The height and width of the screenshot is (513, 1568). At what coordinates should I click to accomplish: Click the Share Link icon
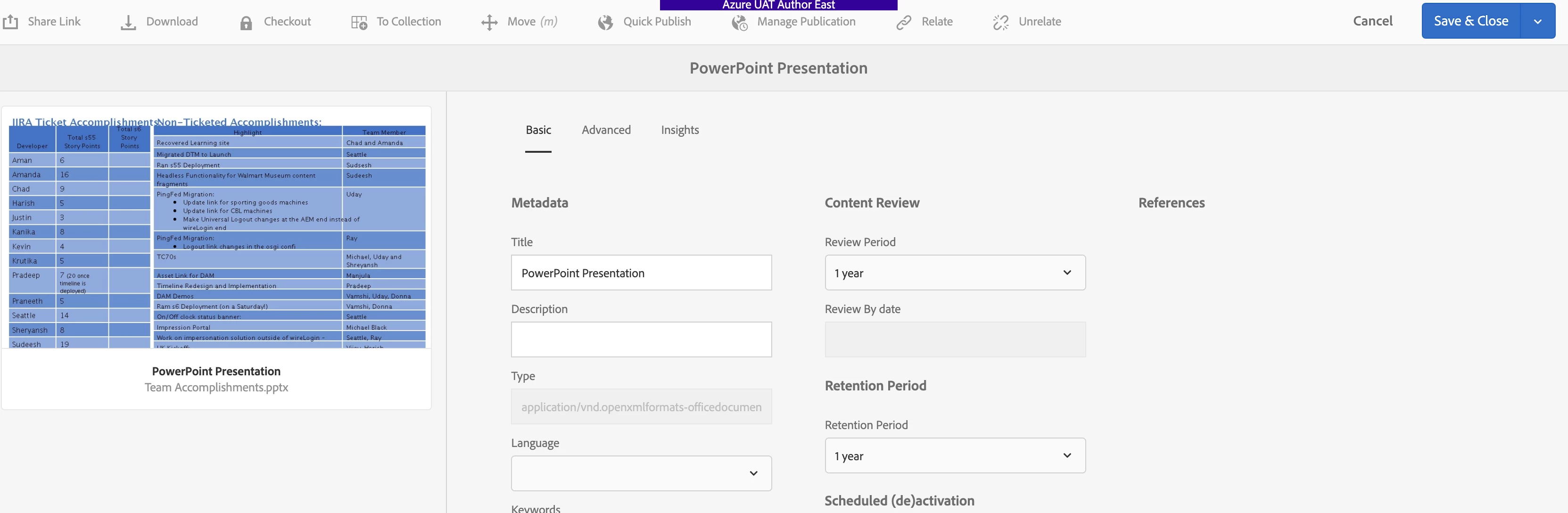pos(10,22)
